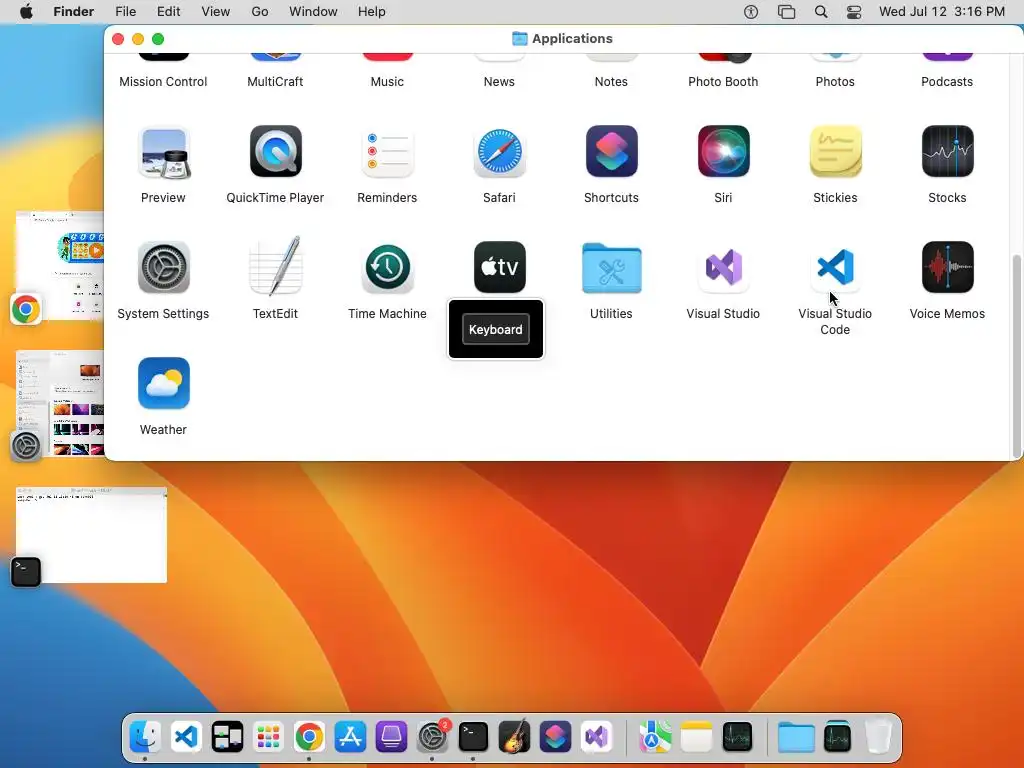The width and height of the screenshot is (1024, 768).
Task: Open the Shortcuts app in the Dock
Action: 556,737
